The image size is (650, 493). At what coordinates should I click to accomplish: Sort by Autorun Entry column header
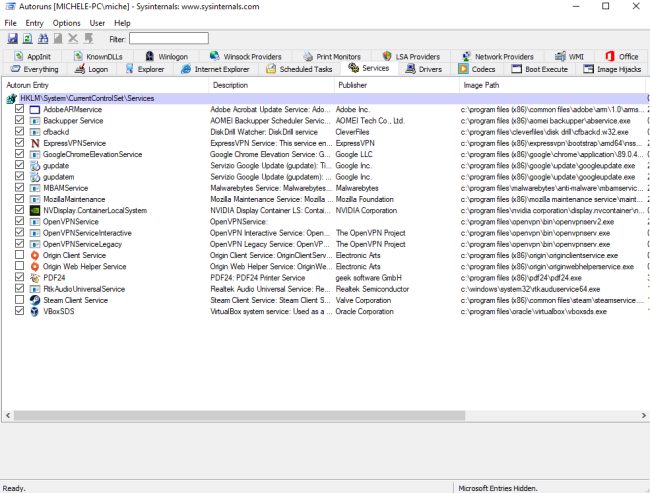tap(105, 85)
